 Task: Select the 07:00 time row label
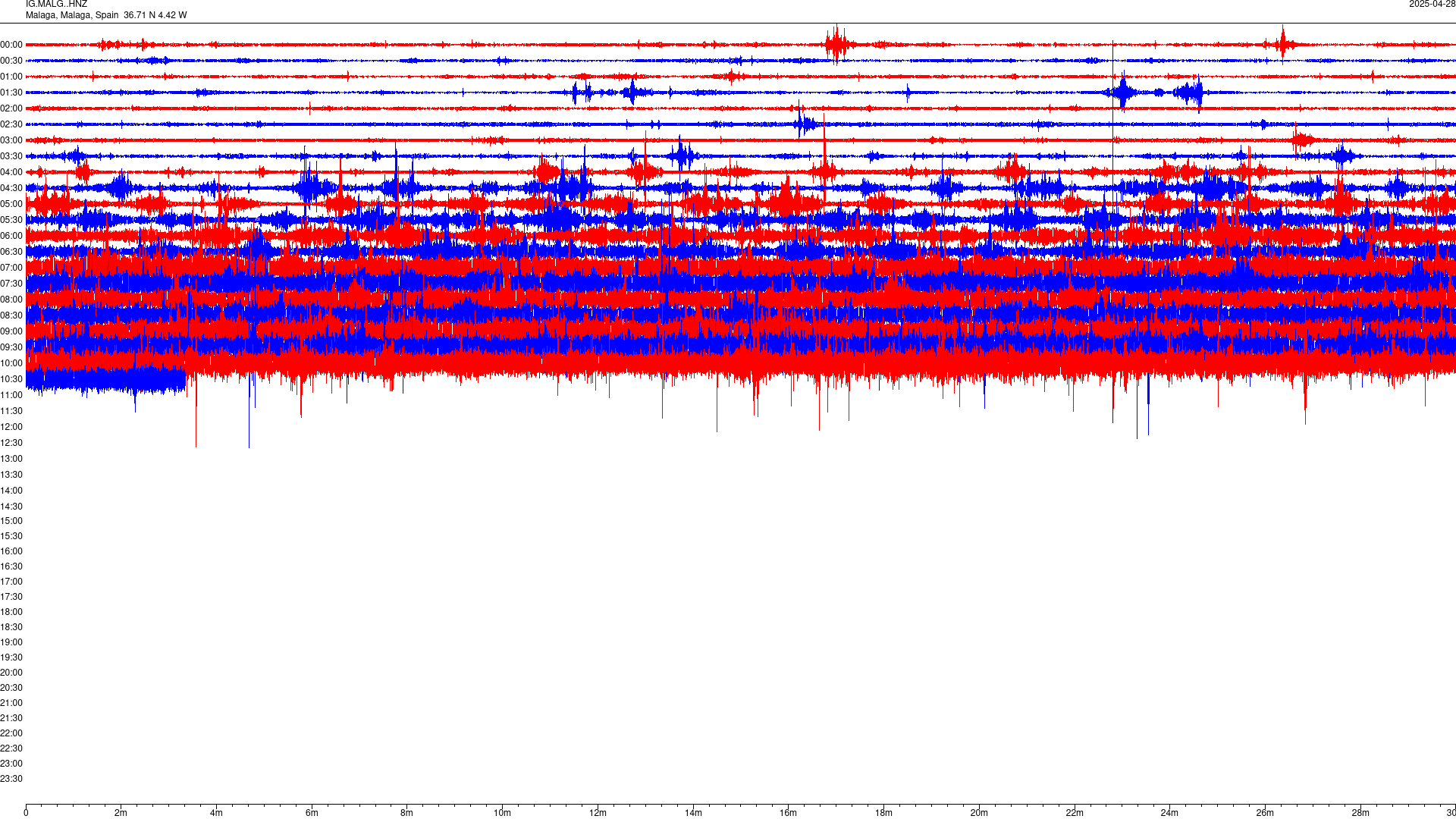pos(11,268)
